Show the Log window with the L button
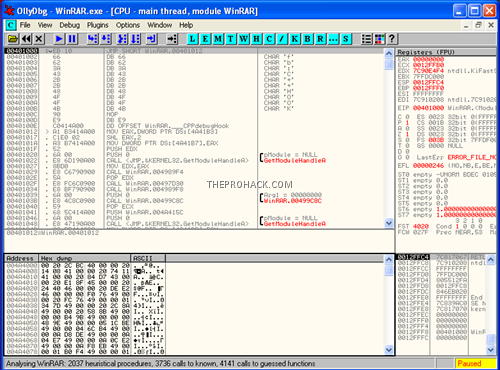 [x=192, y=39]
